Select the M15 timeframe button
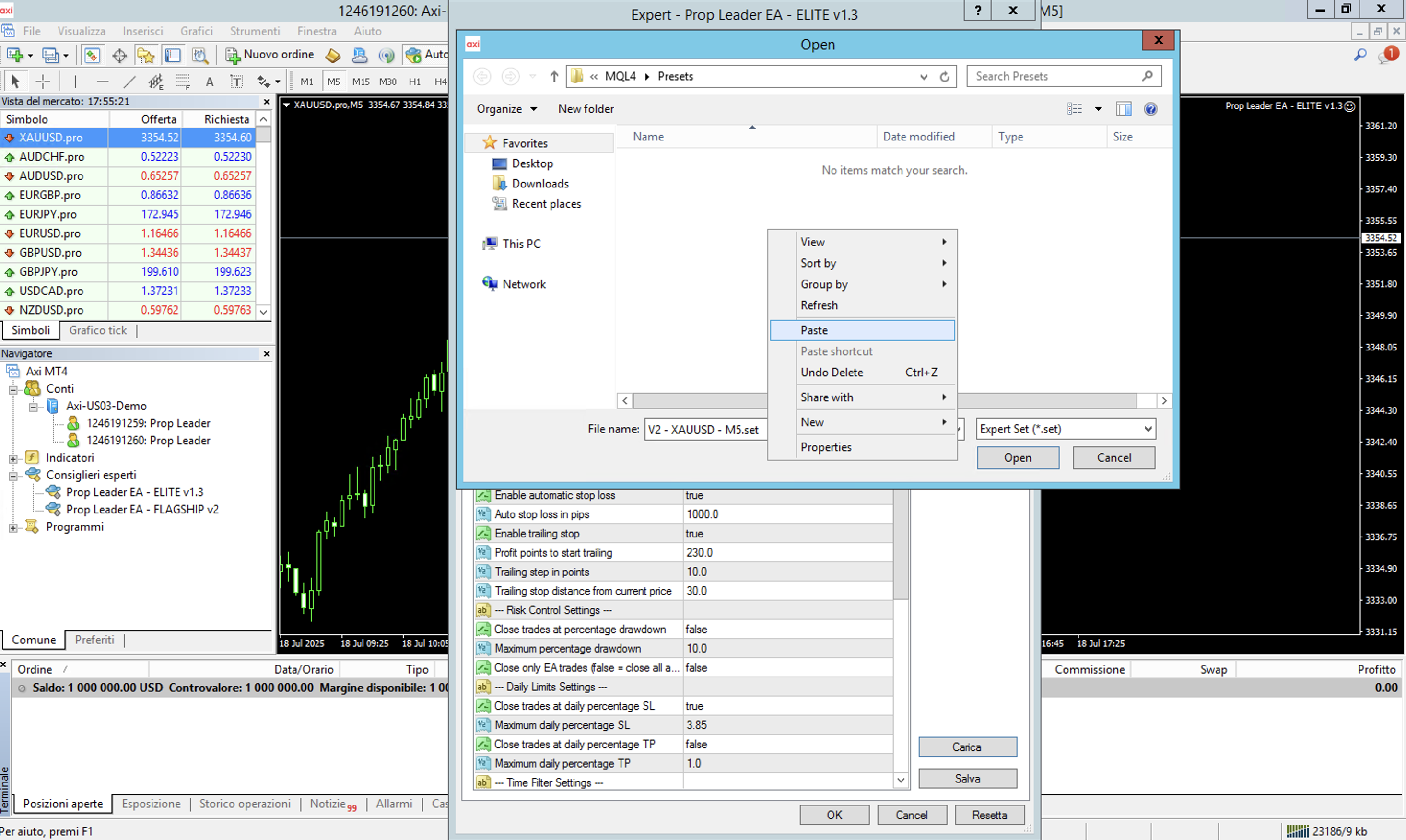This screenshot has height=840, width=1406. point(361,82)
